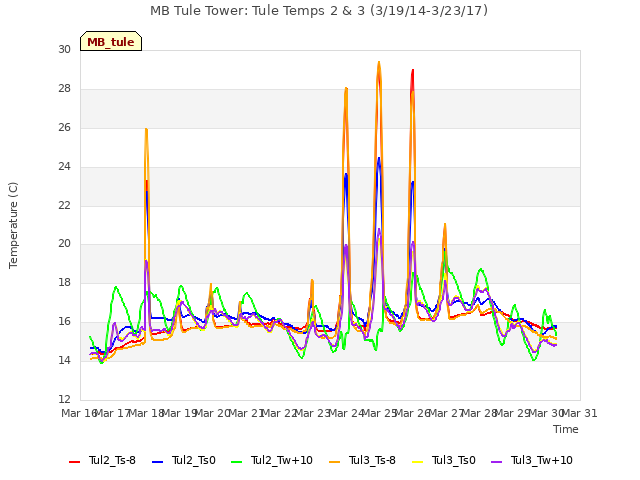Click the green Tul2_Tw+10 legend swatch
Image resolution: width=640 pixels, height=480 pixels.
[237, 462]
